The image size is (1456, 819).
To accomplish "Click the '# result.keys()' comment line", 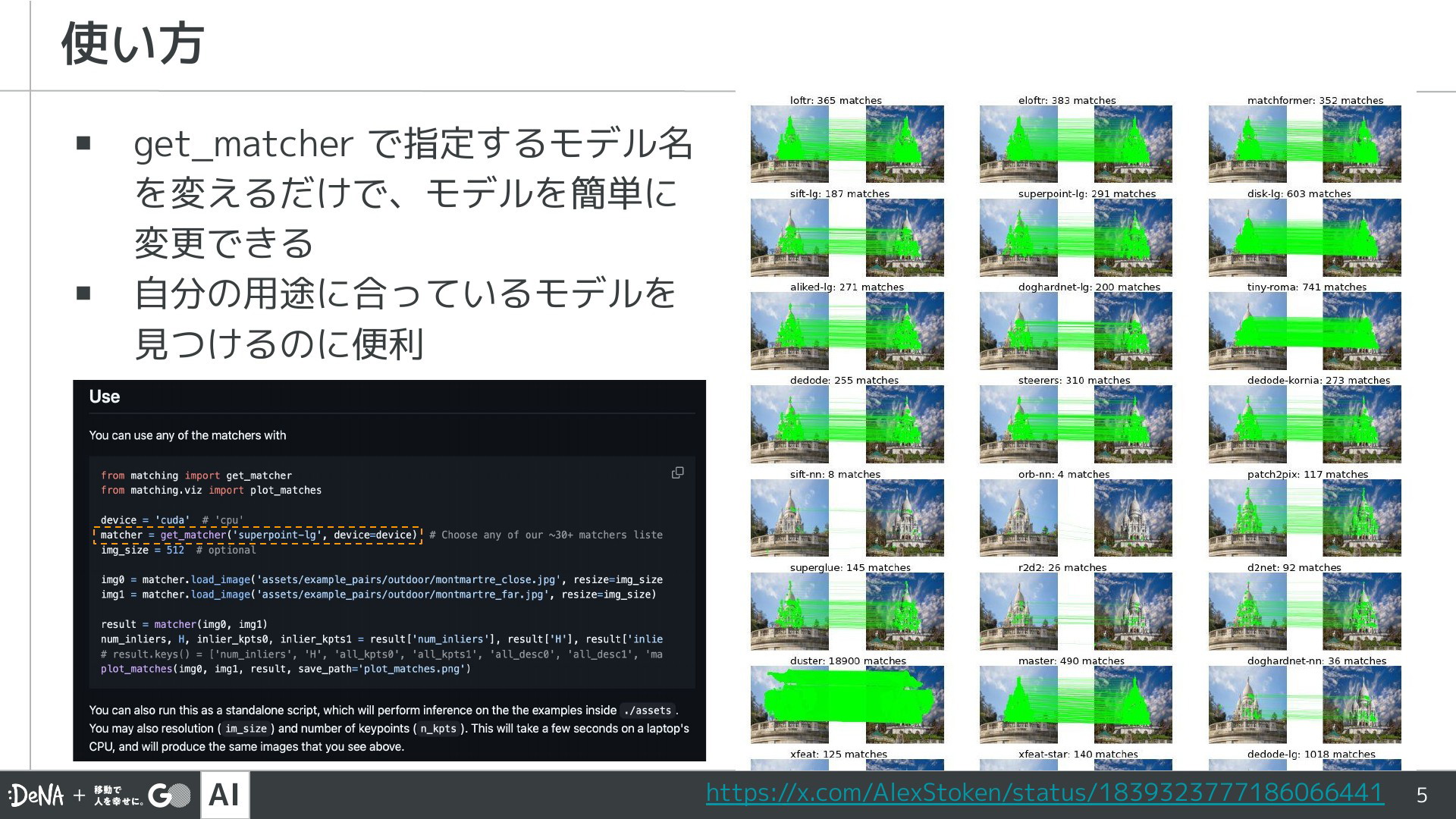I will pos(381,654).
